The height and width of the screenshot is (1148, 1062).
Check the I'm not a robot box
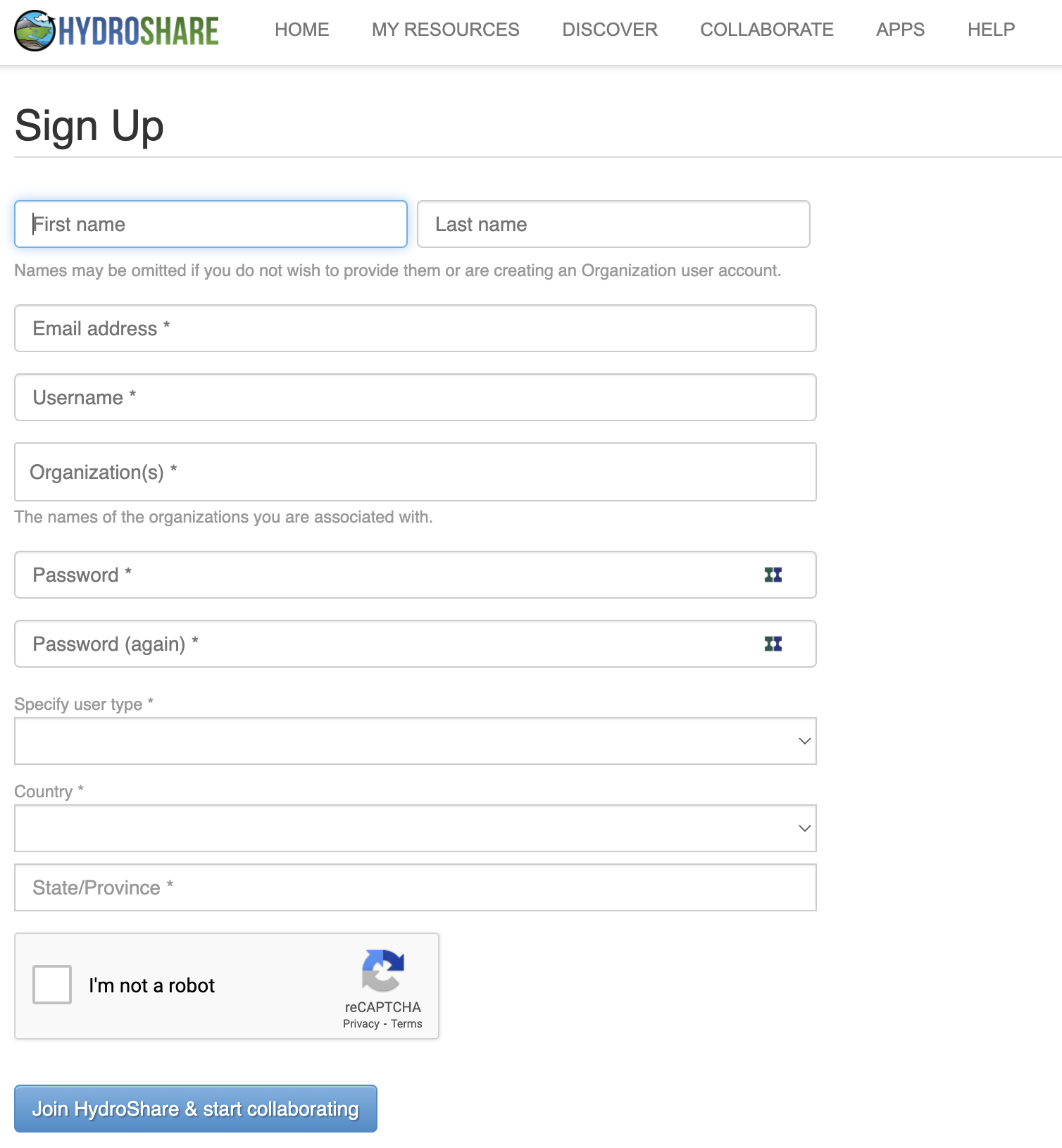pos(52,985)
